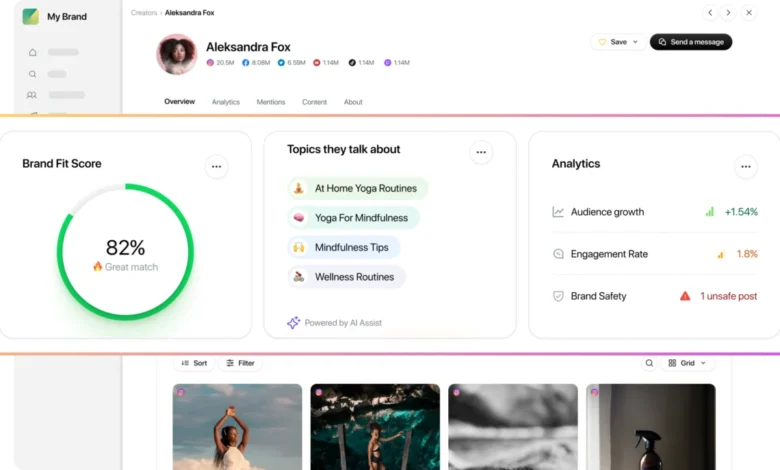This screenshot has width=780, height=470.
Task: Open Topics they talk about options menu
Action: point(481,153)
